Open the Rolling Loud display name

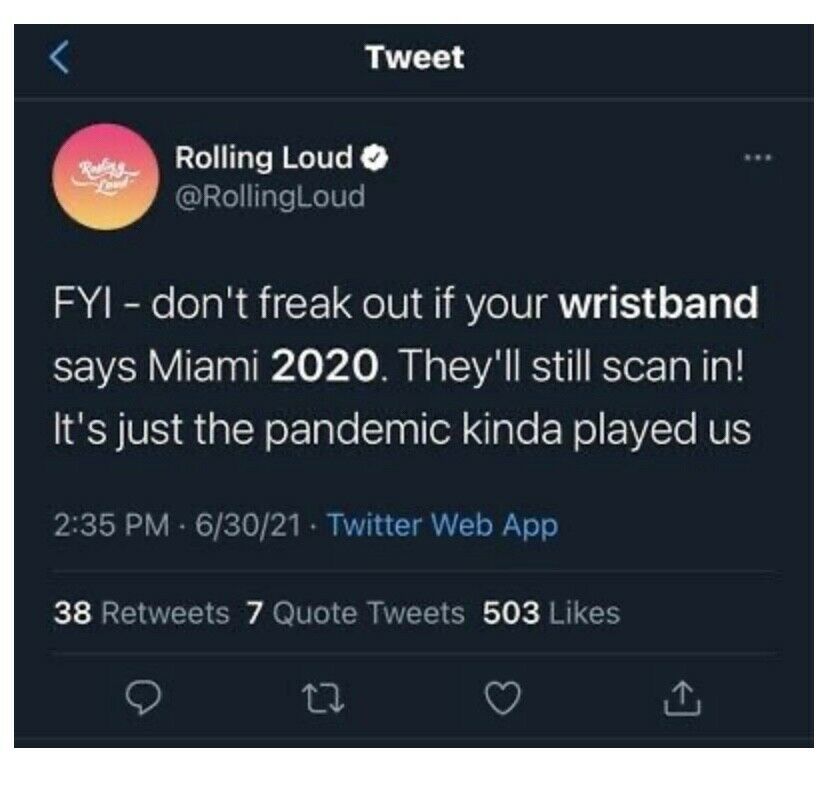tap(264, 158)
